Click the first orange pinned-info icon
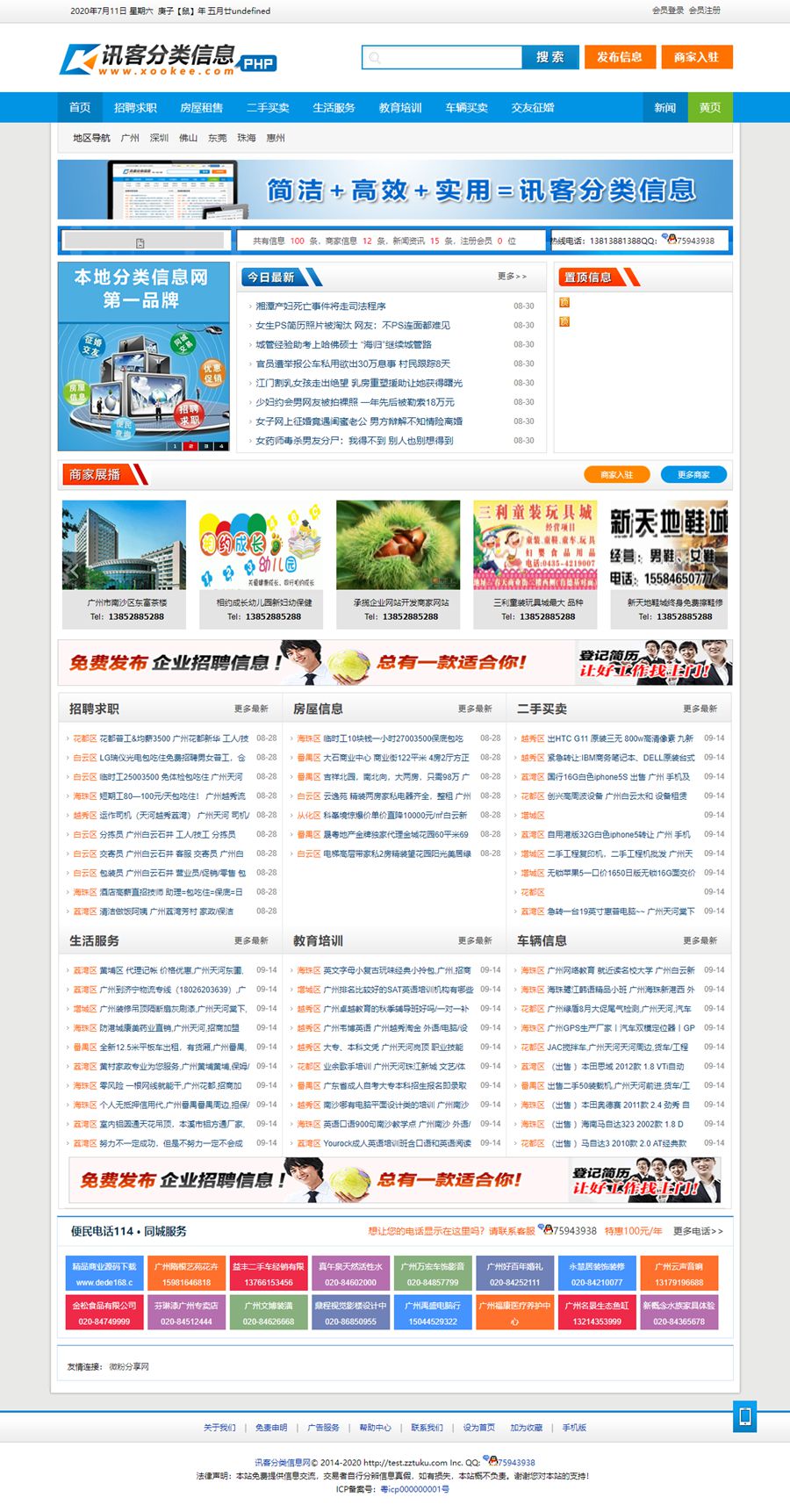Image resolution: width=790 pixels, height=1512 pixels. click(x=564, y=303)
